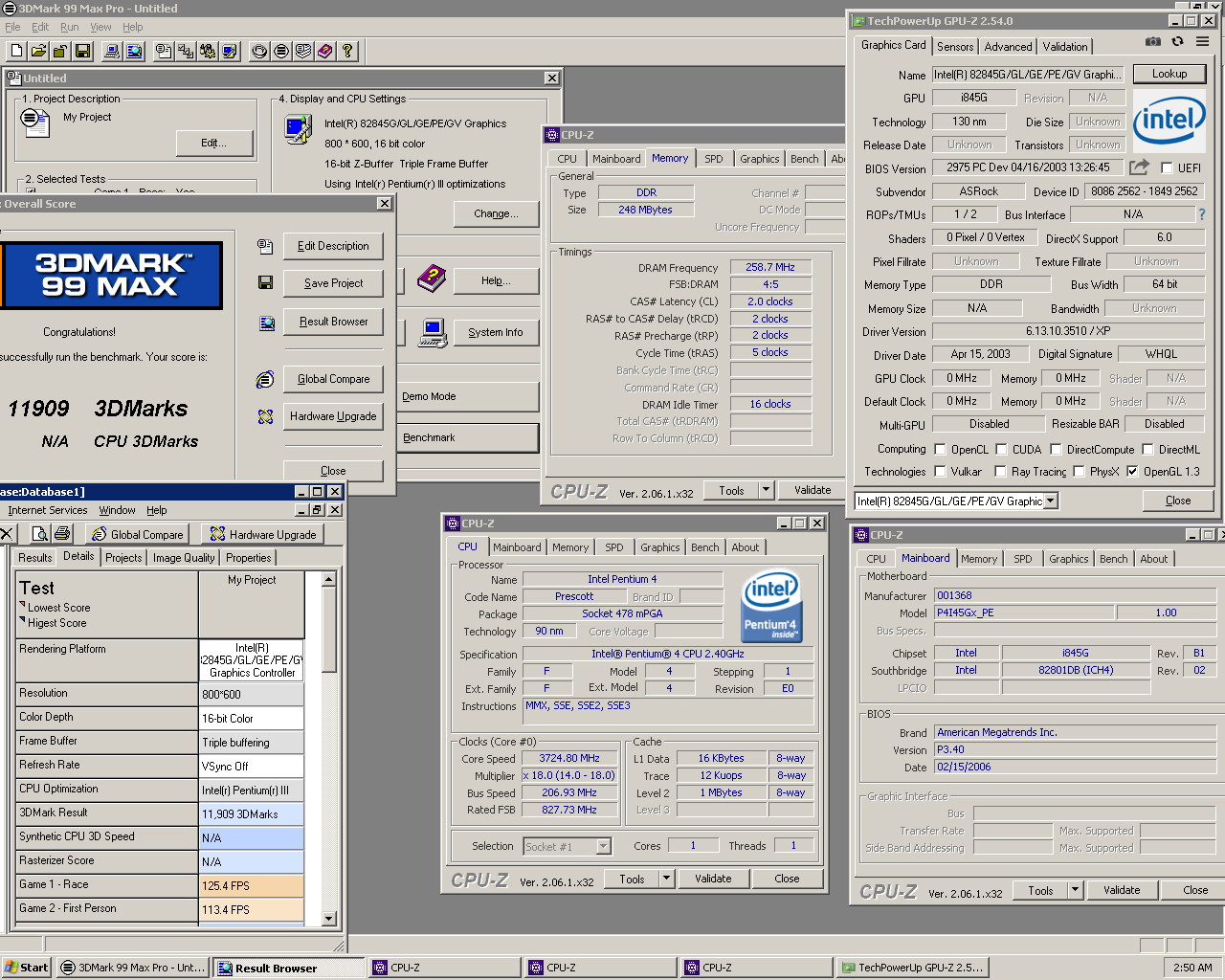This screenshot has width=1225, height=980.
Task: Open the File menu in 3DMark
Action: 12,27
